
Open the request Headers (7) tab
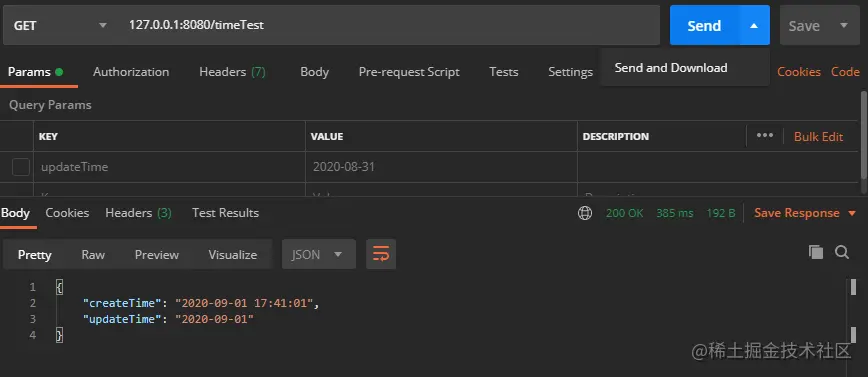[232, 72]
